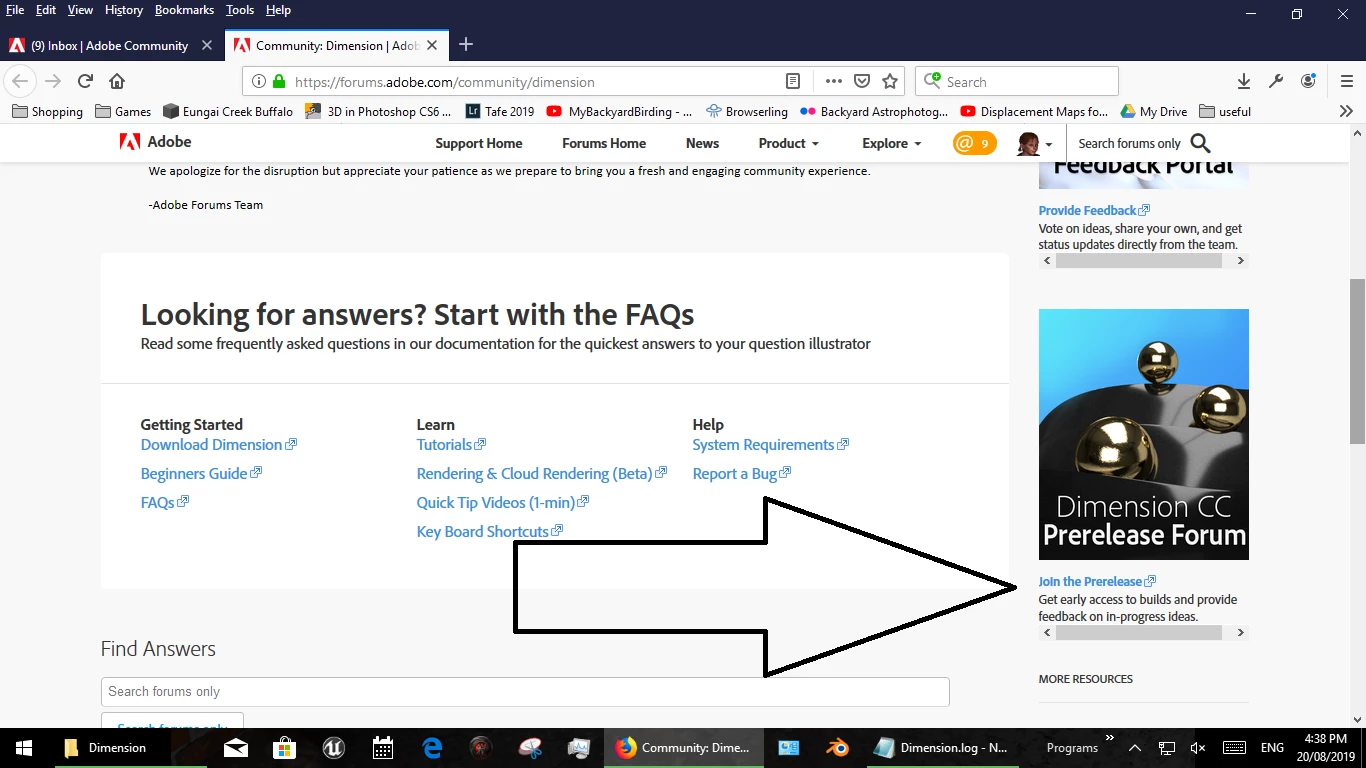1366x768 pixels.
Task: Reload the page with the refresh icon
Action: pyautogui.click(x=86, y=81)
